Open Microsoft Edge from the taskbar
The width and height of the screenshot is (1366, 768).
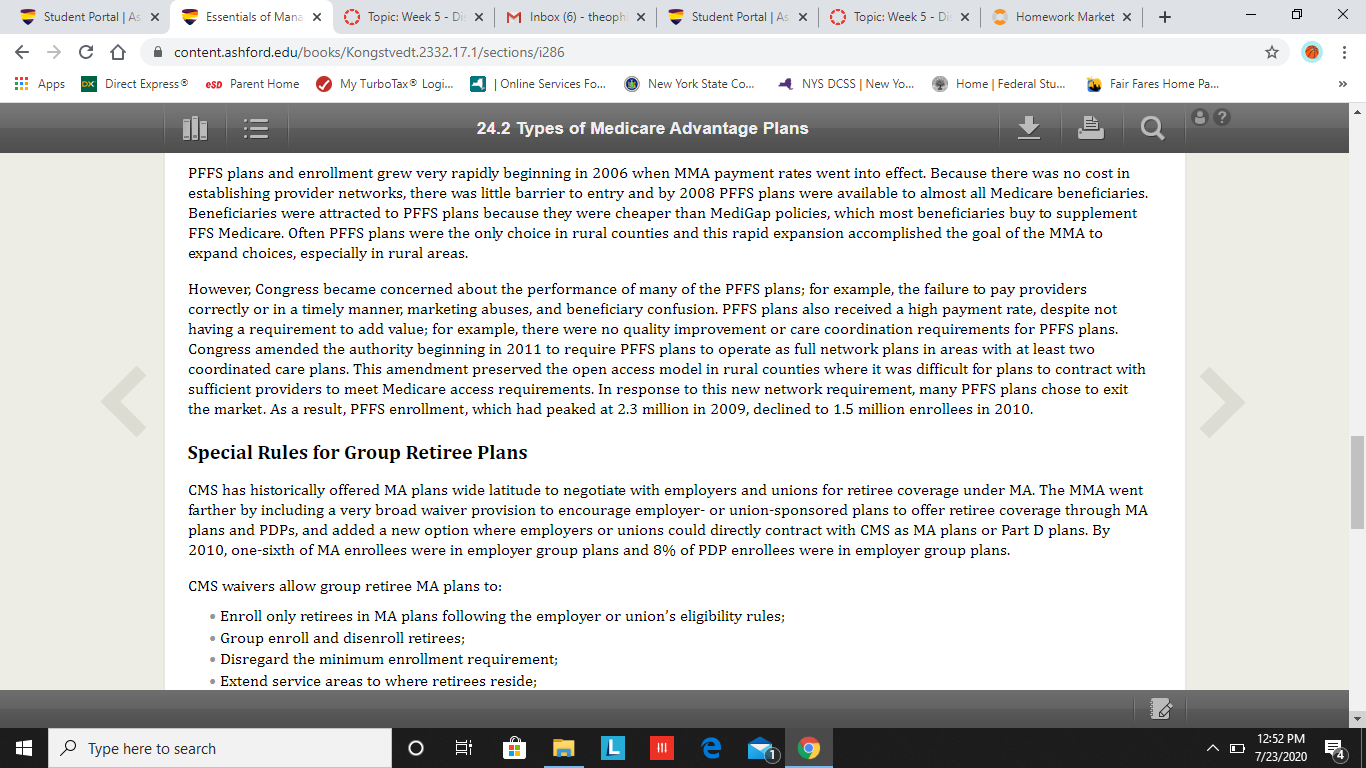712,748
